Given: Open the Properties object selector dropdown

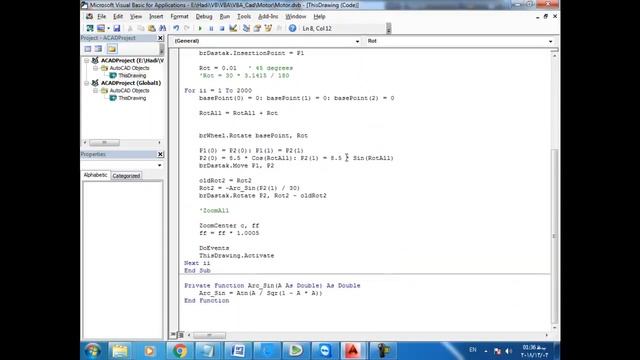Looking at the screenshot, I should point(159,165).
